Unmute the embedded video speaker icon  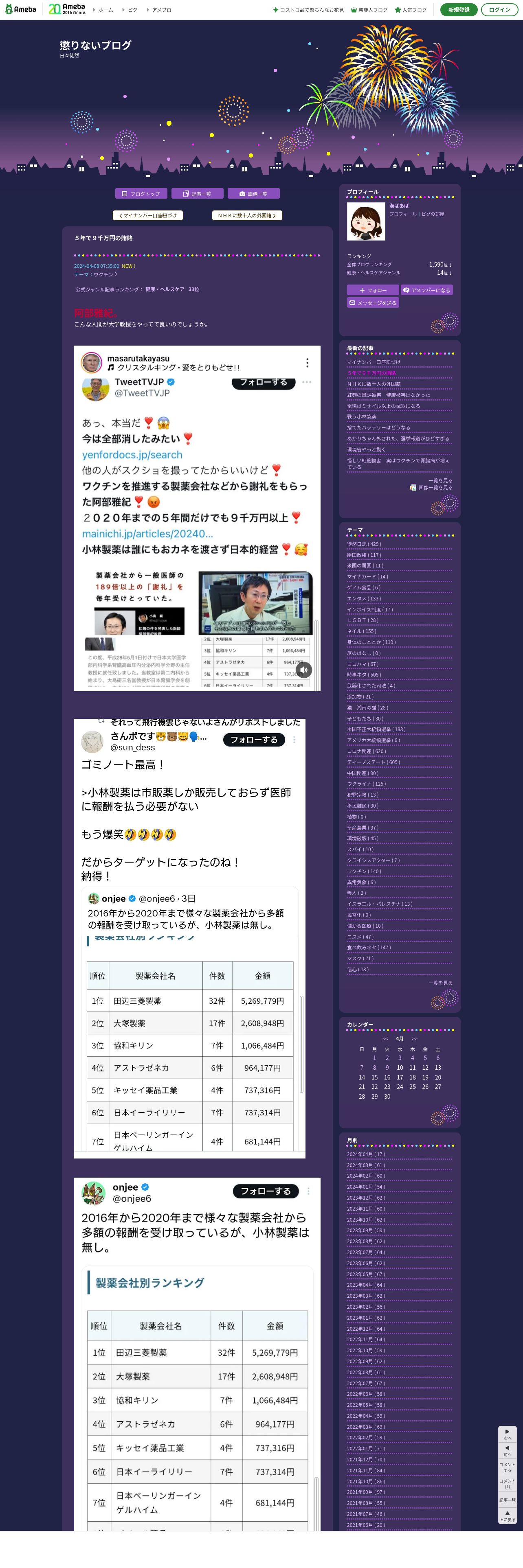[304, 670]
